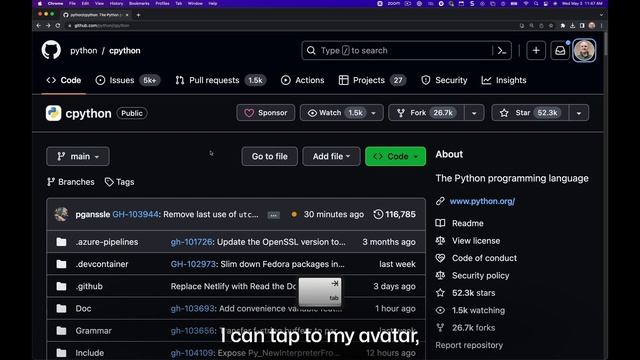640x360 pixels.
Task: Click the browser back arrow
Action: tap(39, 25)
